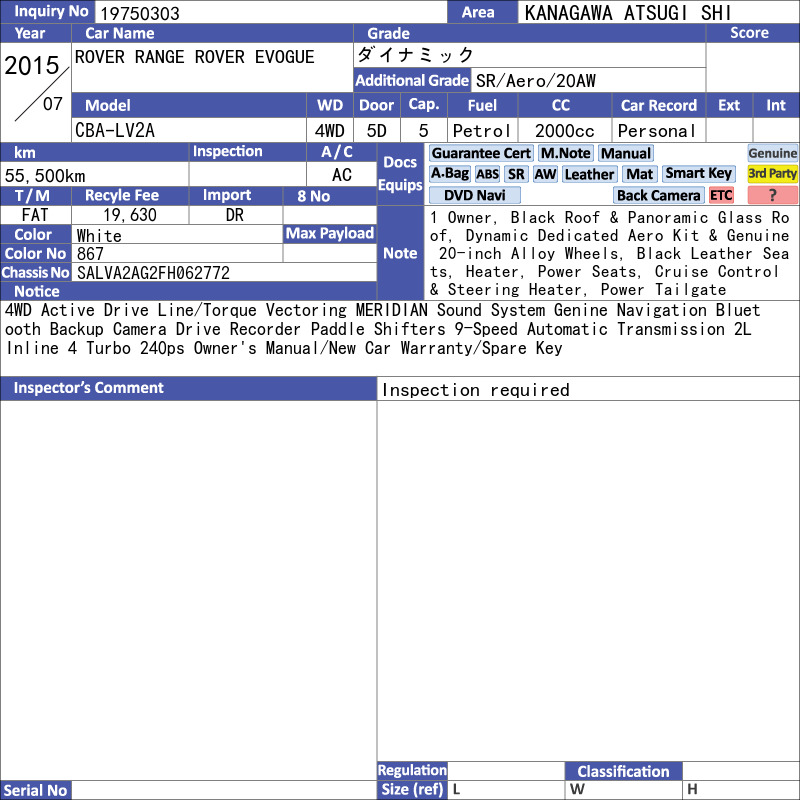Click the red ETC badge
This screenshot has width=800, height=800.
click(721, 195)
